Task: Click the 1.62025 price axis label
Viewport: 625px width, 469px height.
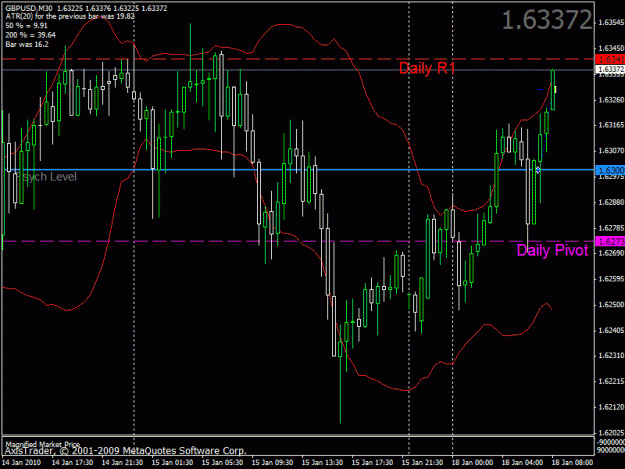Action: click(x=611, y=433)
